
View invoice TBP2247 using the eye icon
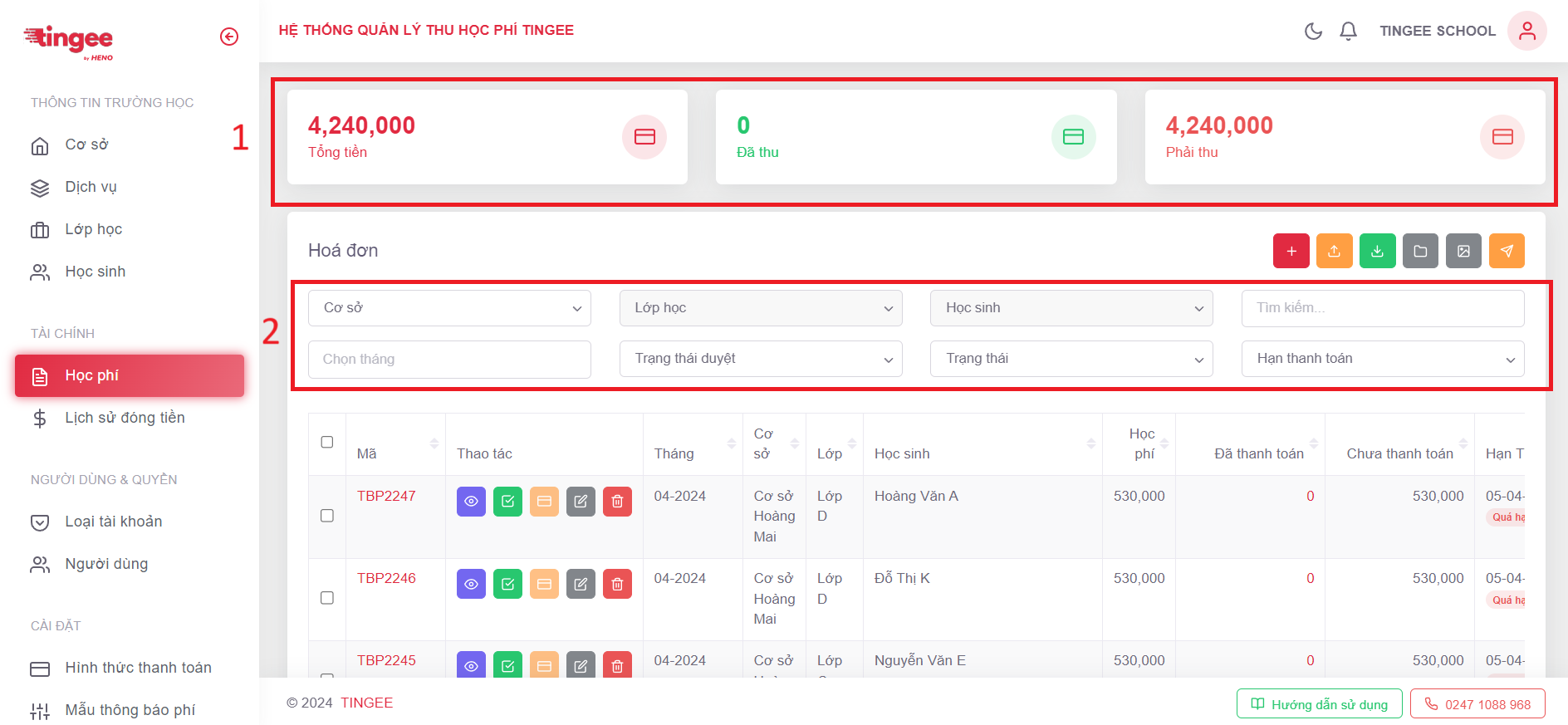(x=471, y=502)
